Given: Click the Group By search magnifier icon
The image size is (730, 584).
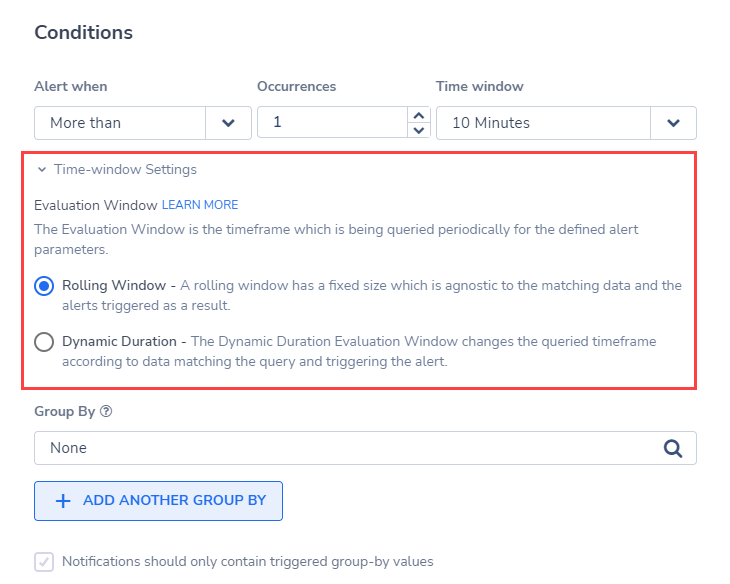Looking at the screenshot, I should (x=673, y=448).
